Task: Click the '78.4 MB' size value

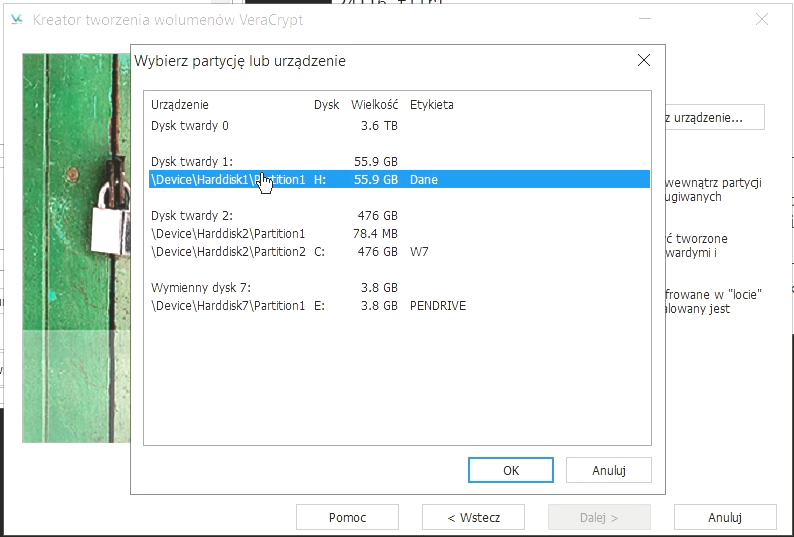Action: click(x=375, y=234)
